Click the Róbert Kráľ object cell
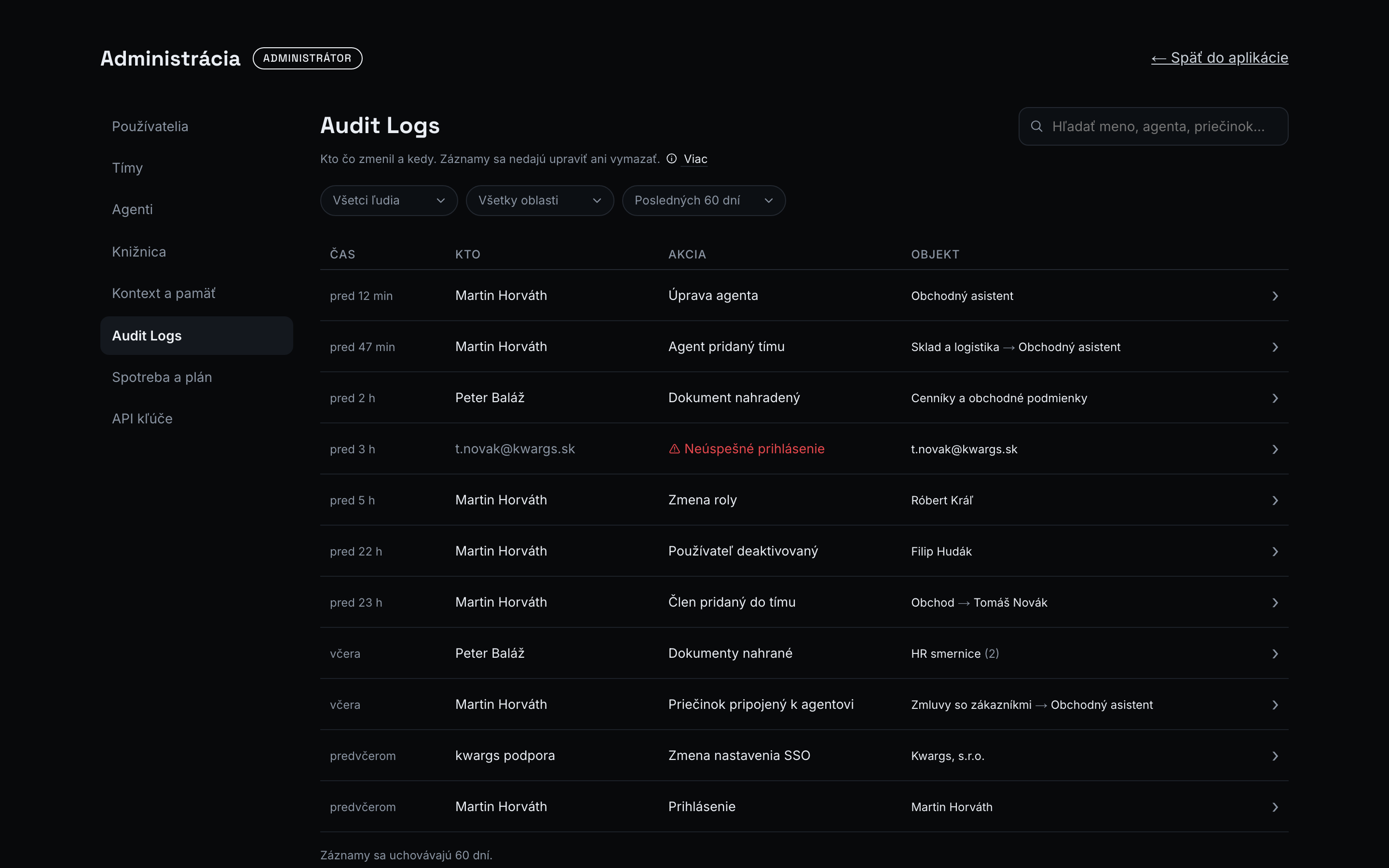1389x868 pixels. [942, 501]
